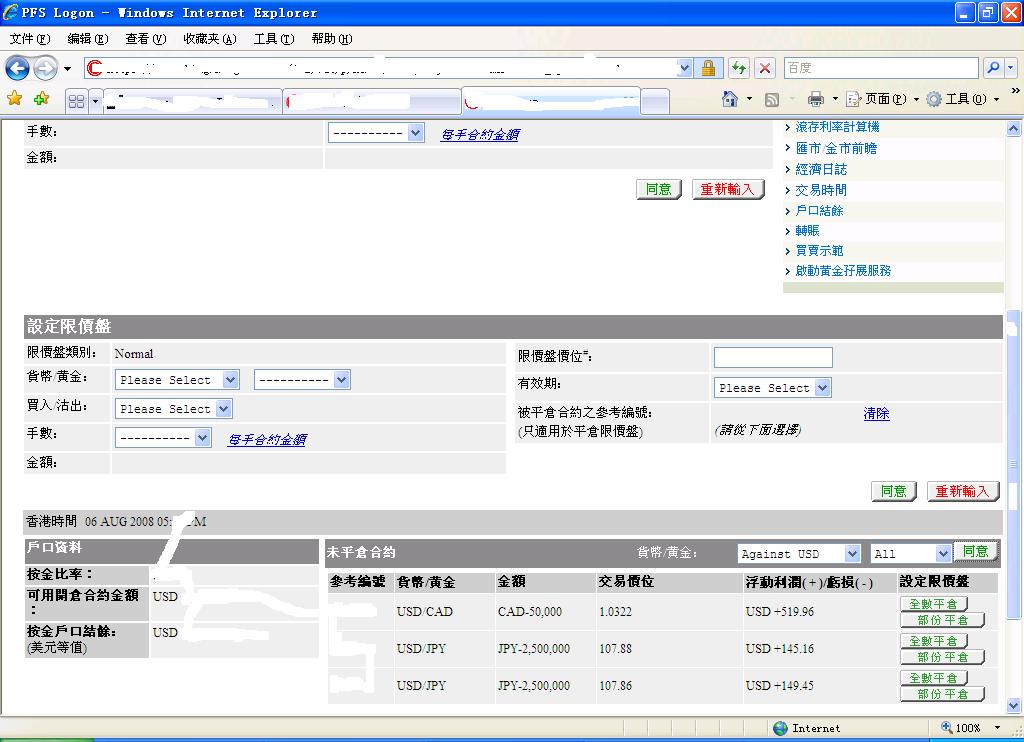Click the page scrollbar down arrow
This screenshot has width=1024, height=742.
pyautogui.click(x=1013, y=705)
